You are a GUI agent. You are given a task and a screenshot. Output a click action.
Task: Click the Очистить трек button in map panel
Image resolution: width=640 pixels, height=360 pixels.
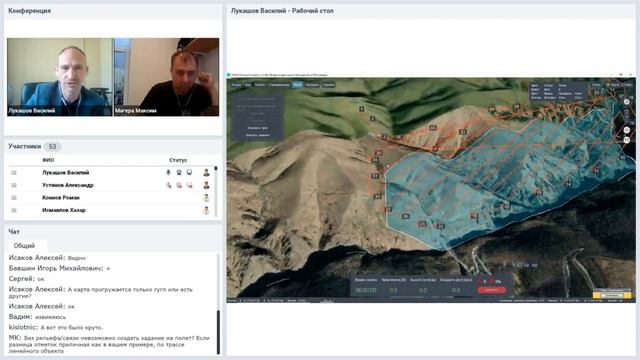[257, 128]
